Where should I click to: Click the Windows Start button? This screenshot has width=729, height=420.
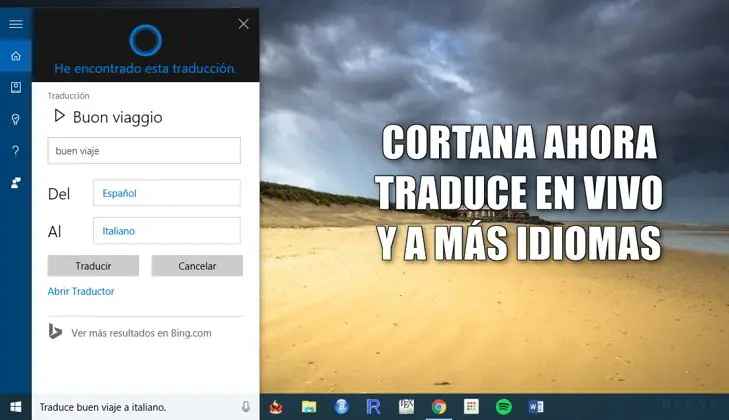[16, 407]
